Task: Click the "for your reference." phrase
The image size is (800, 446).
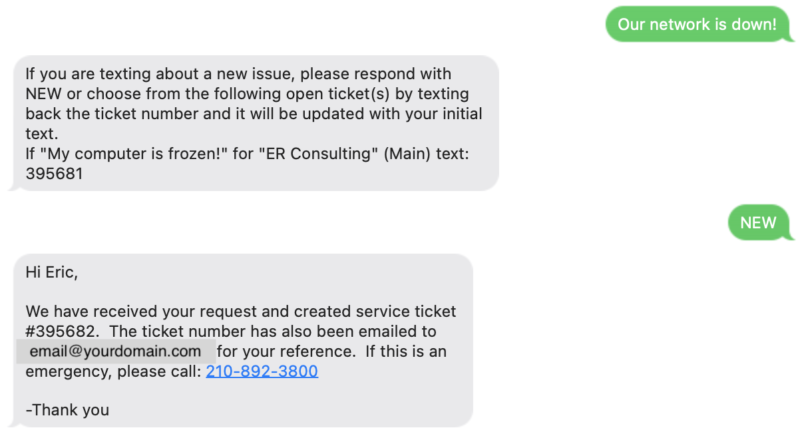Action: point(286,352)
